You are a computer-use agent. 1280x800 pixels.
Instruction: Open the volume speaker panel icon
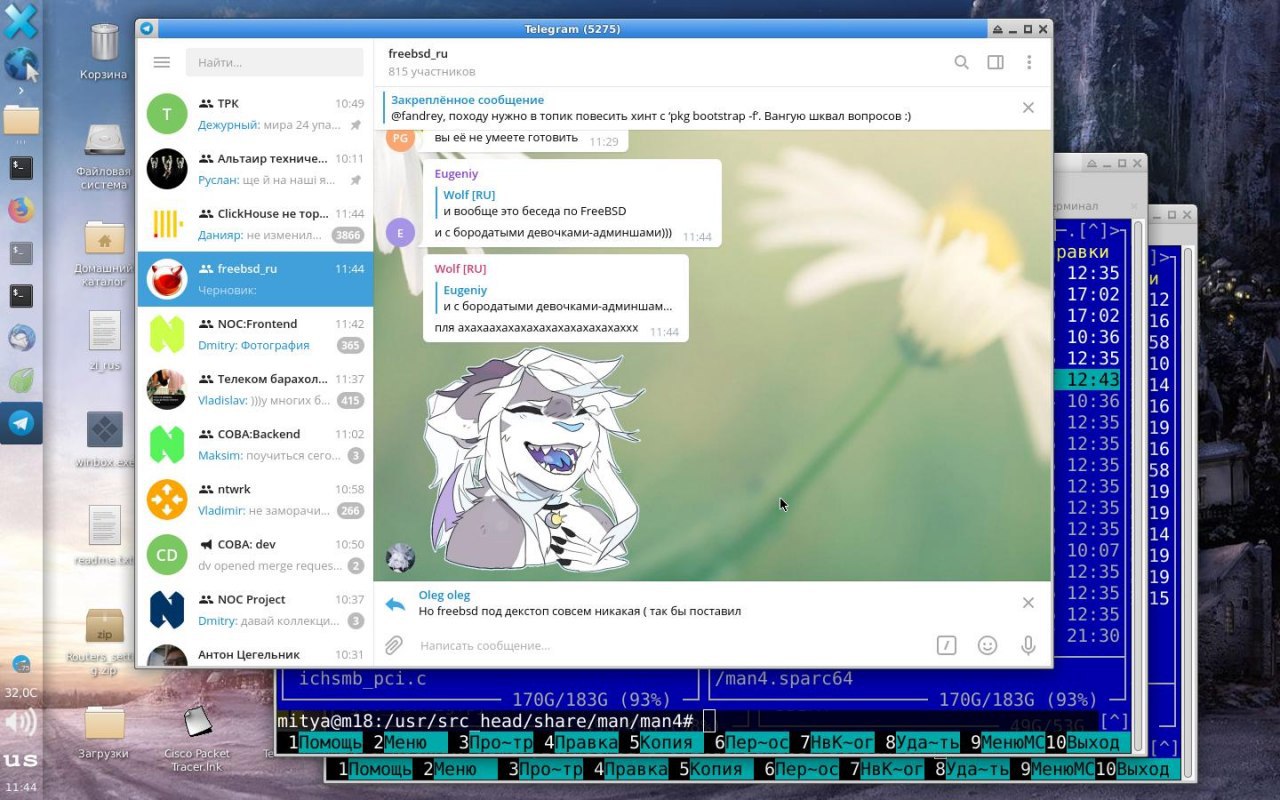coord(20,722)
